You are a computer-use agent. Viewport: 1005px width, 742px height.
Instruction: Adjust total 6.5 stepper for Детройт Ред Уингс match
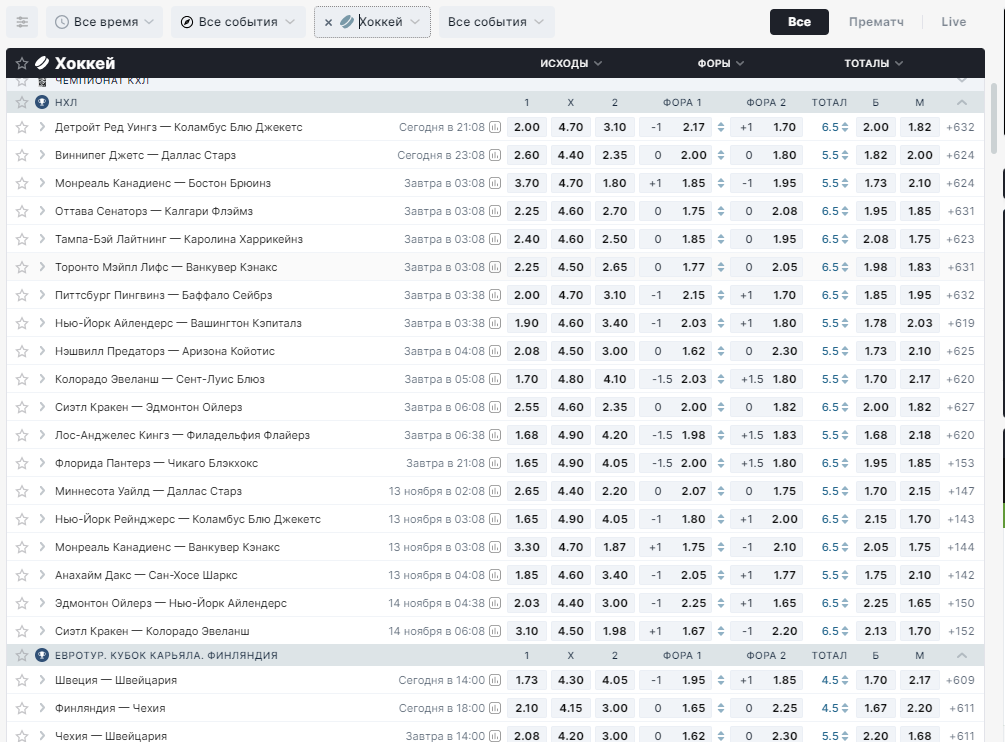click(845, 127)
